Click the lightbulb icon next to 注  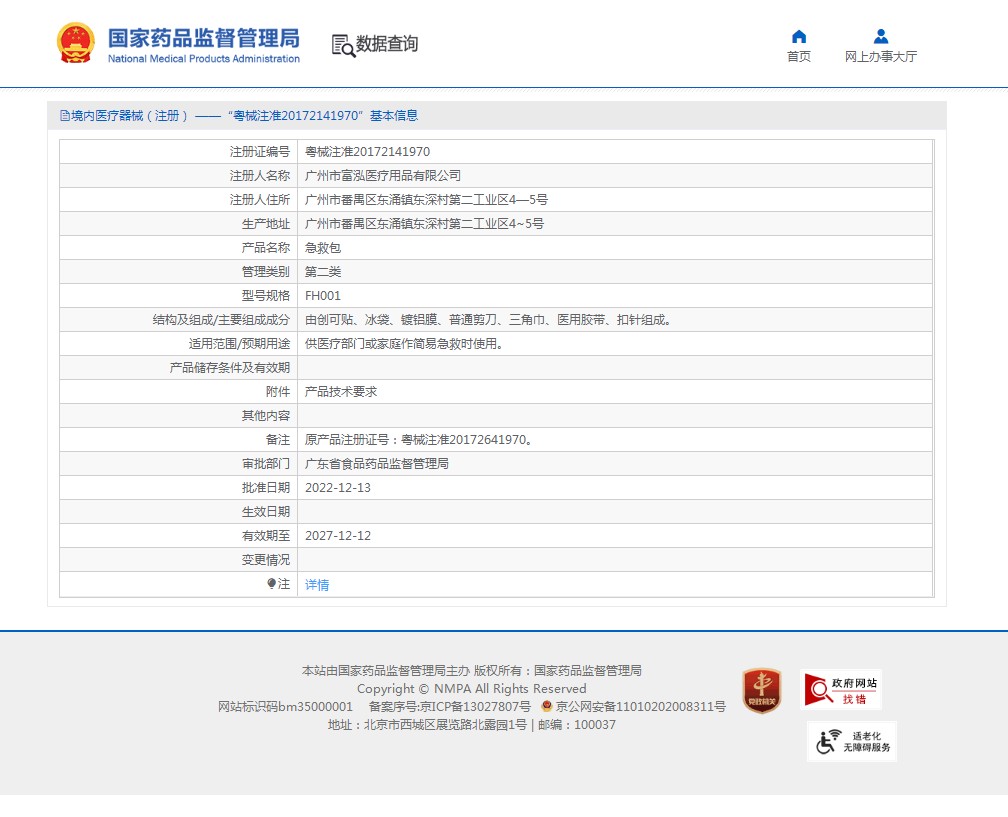click(271, 584)
